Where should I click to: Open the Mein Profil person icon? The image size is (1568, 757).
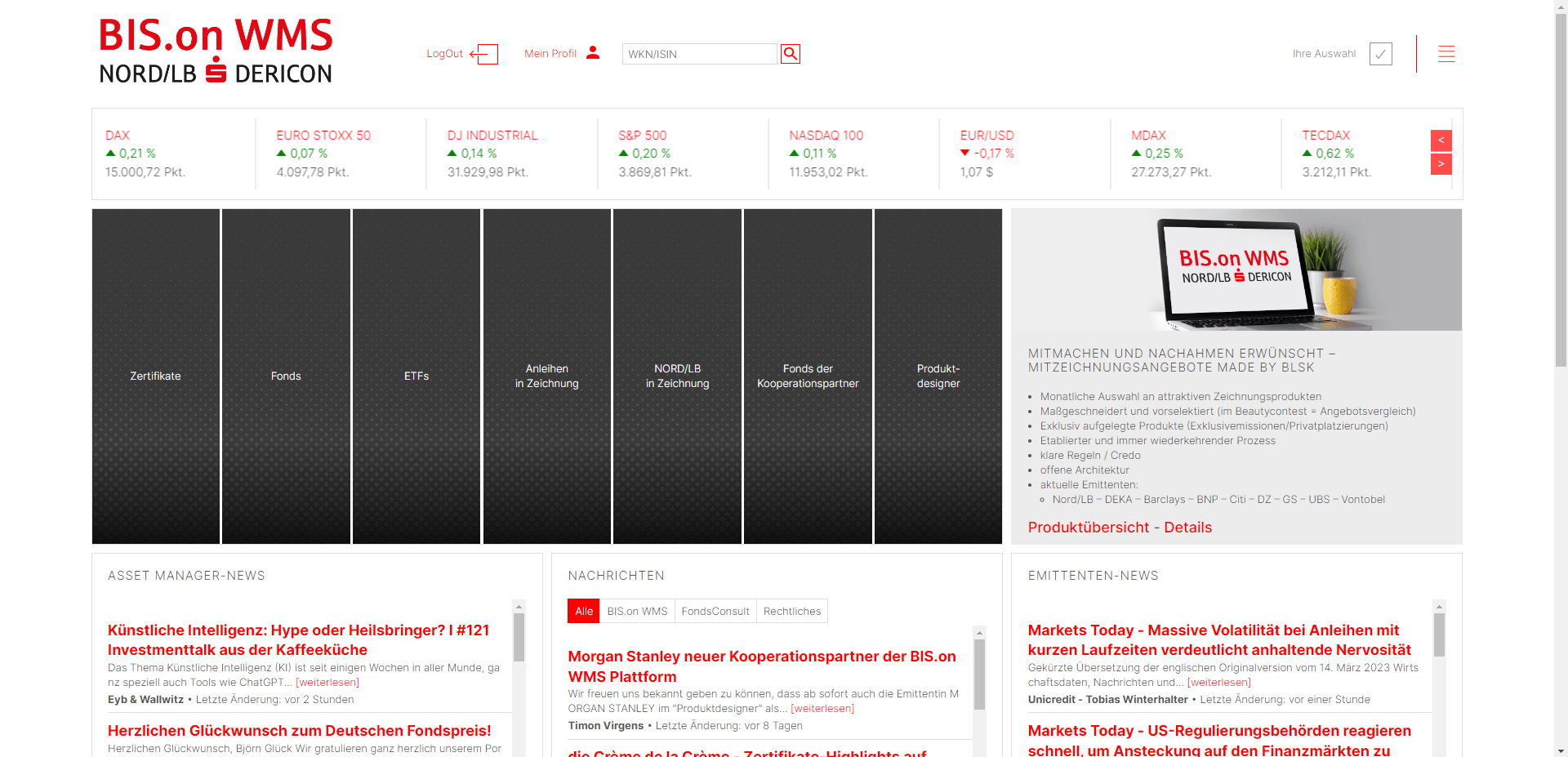[593, 52]
